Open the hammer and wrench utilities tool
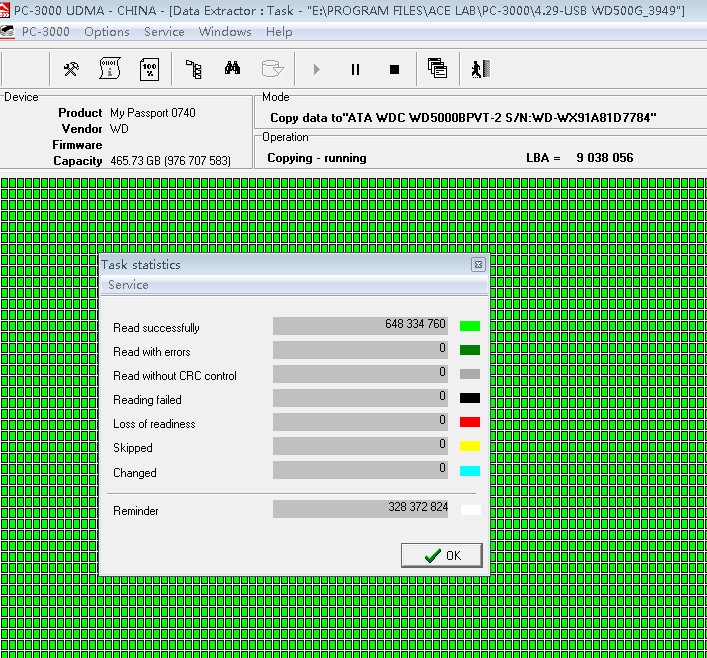The height and width of the screenshot is (658, 707). pyautogui.click(x=71, y=69)
